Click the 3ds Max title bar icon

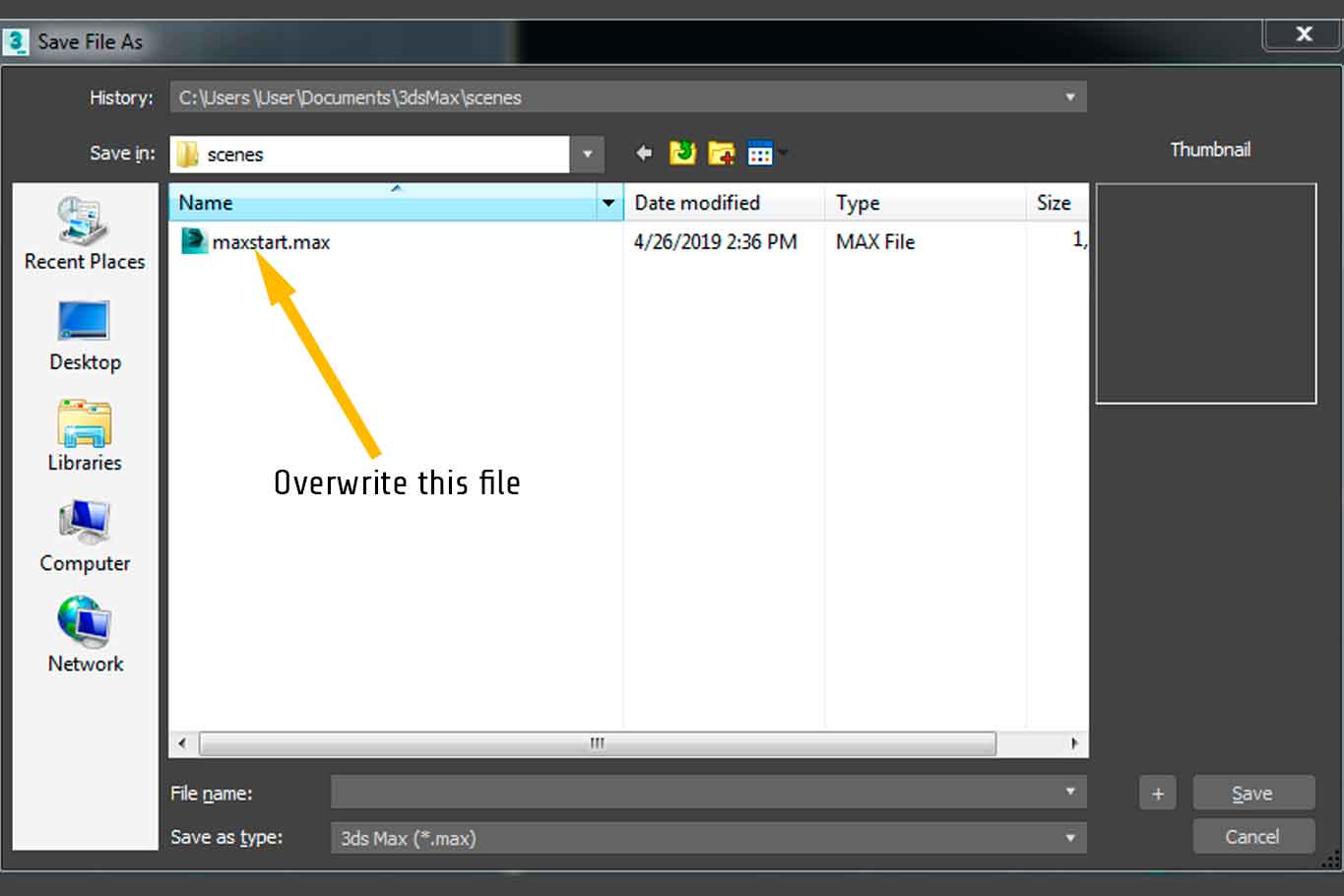[17, 41]
